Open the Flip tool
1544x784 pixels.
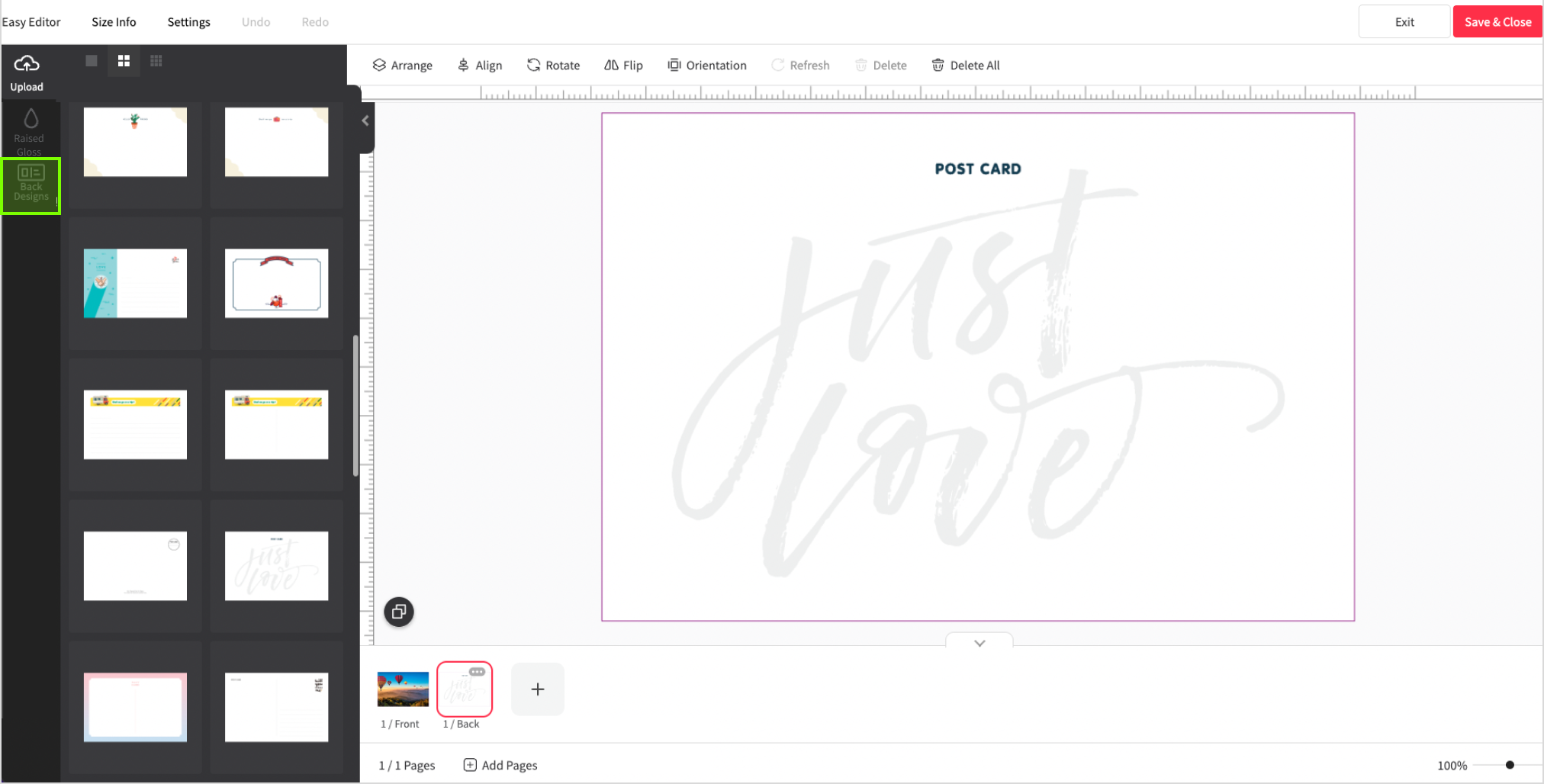click(624, 66)
